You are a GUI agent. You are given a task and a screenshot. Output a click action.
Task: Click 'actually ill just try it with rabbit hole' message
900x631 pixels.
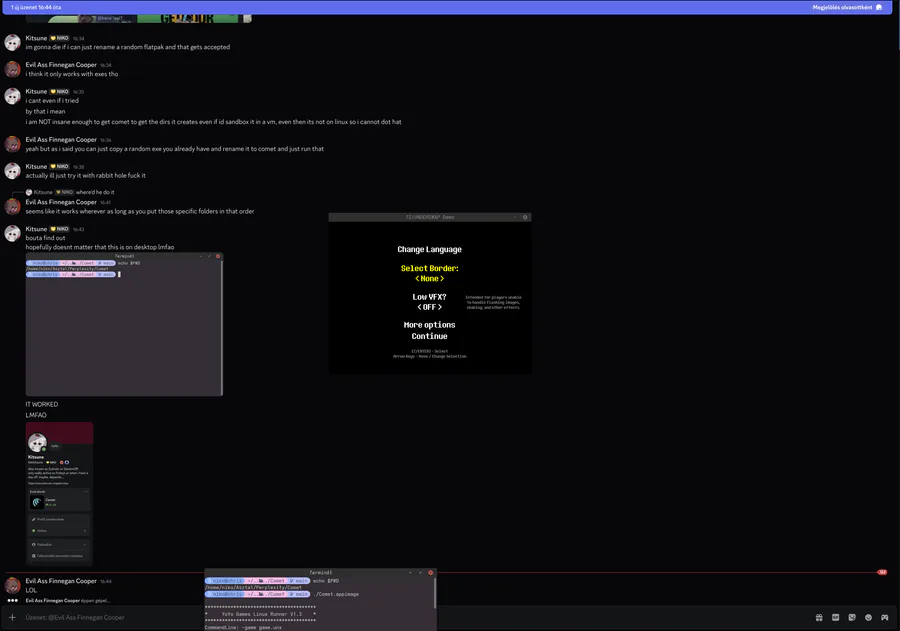pos(86,176)
